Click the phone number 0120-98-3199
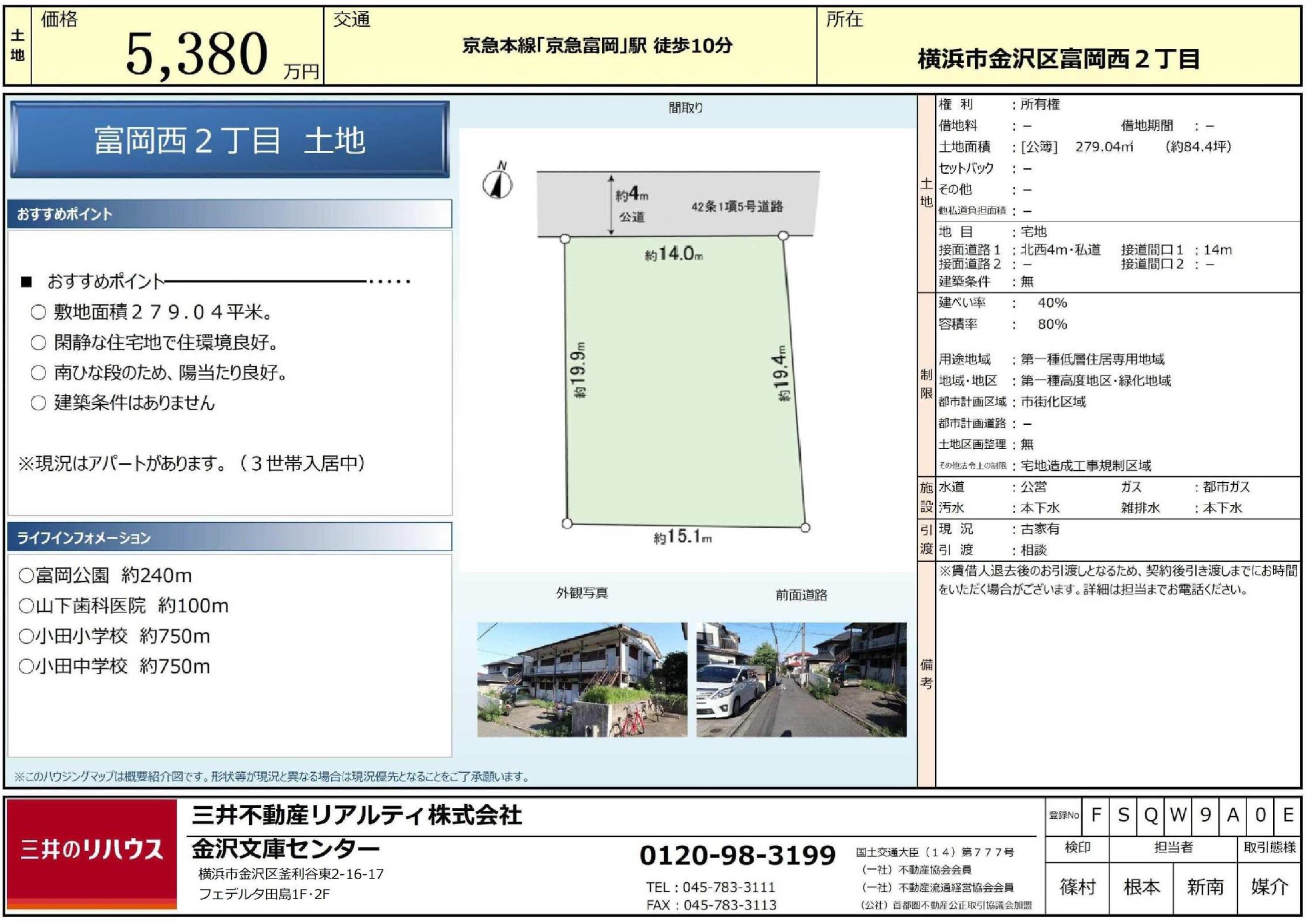Viewport: 1310px width, 924px height. 737,855
